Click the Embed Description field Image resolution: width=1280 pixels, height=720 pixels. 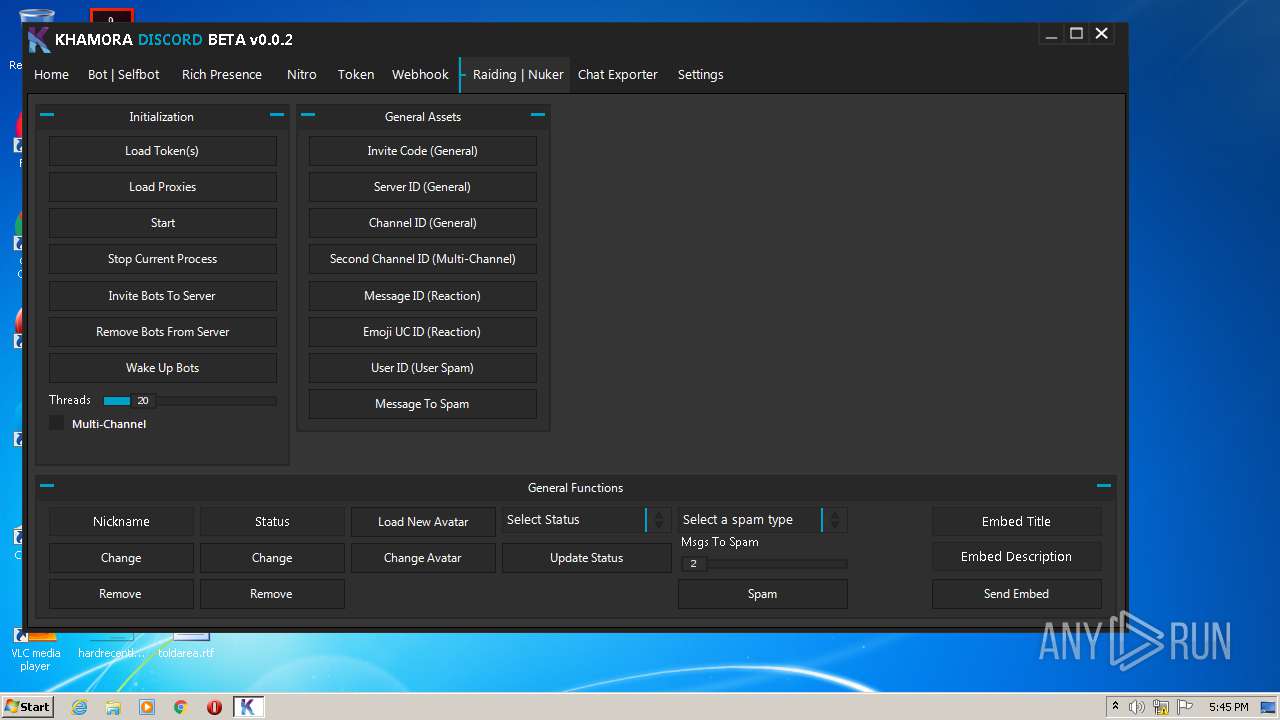point(1017,557)
